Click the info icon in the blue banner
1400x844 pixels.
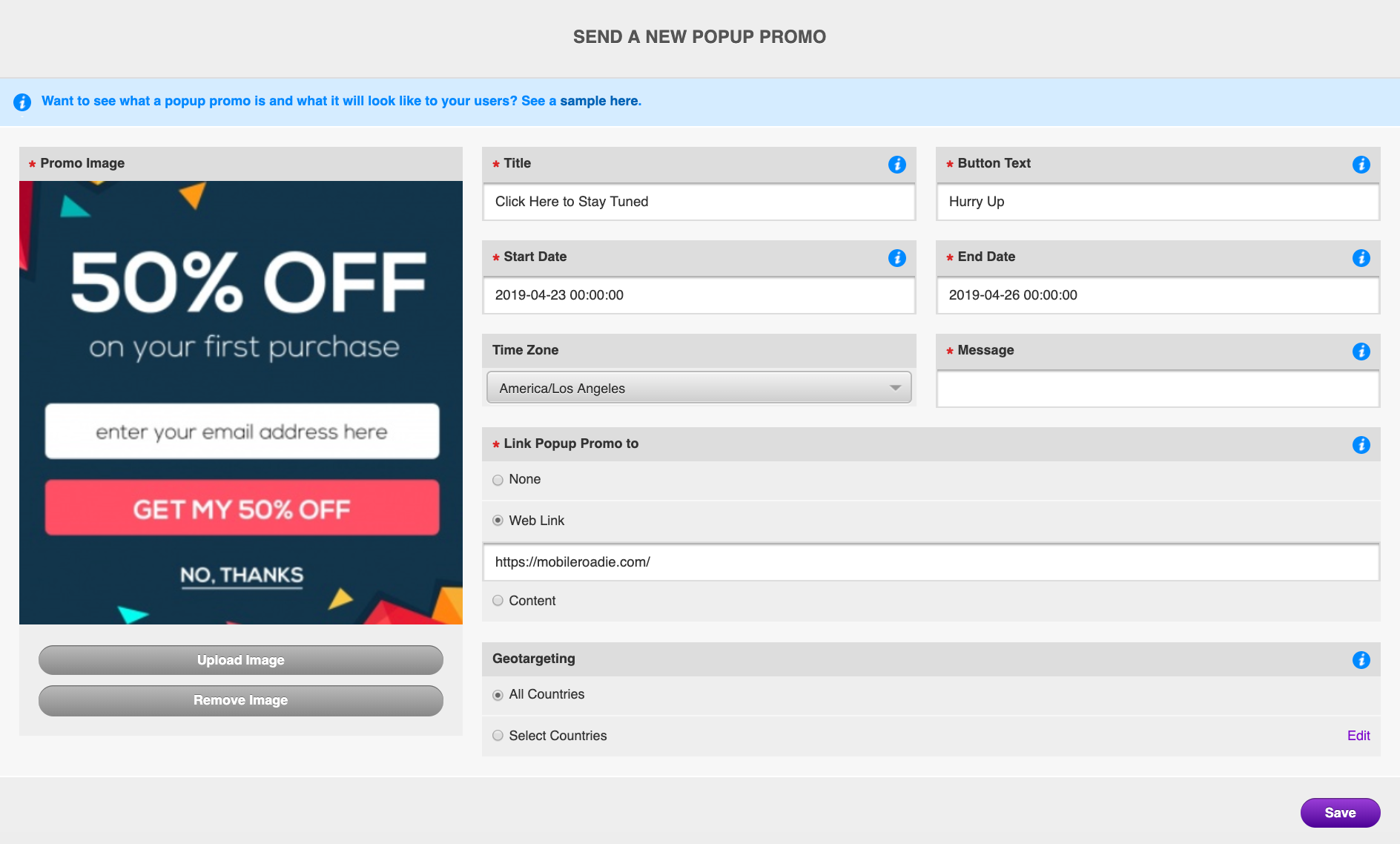22,102
